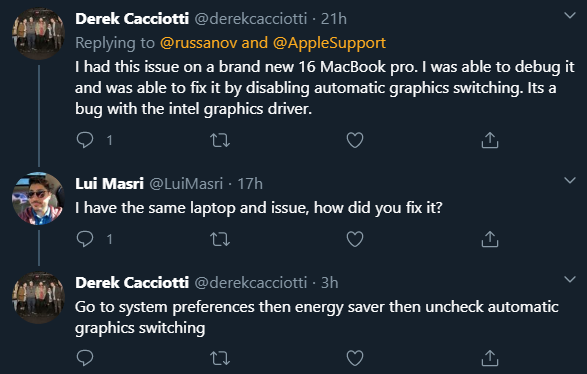
Task: Share Derek's last tweet about energy saver
Action: 490,358
